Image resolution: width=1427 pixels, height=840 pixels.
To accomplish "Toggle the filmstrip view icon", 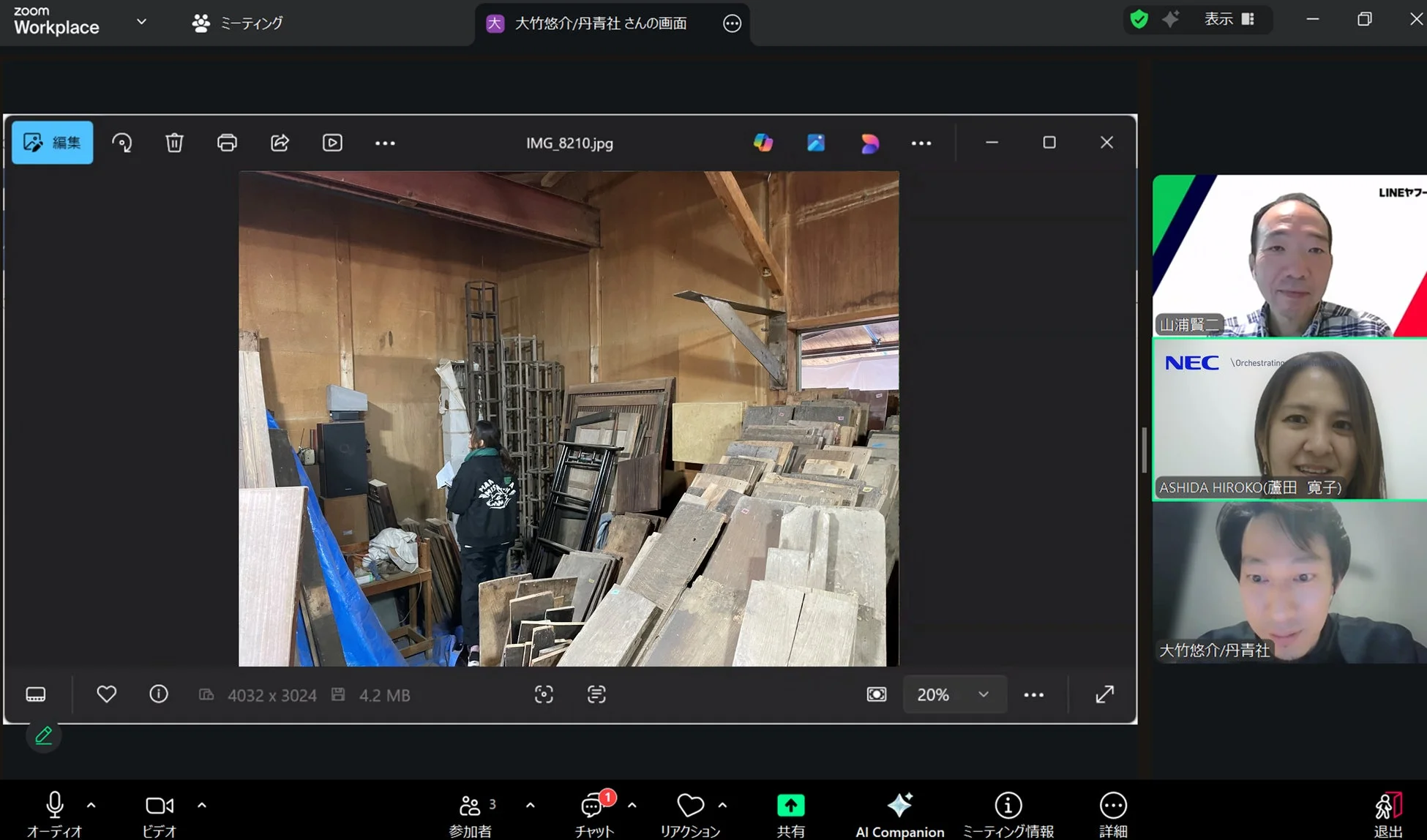I will pyautogui.click(x=36, y=694).
